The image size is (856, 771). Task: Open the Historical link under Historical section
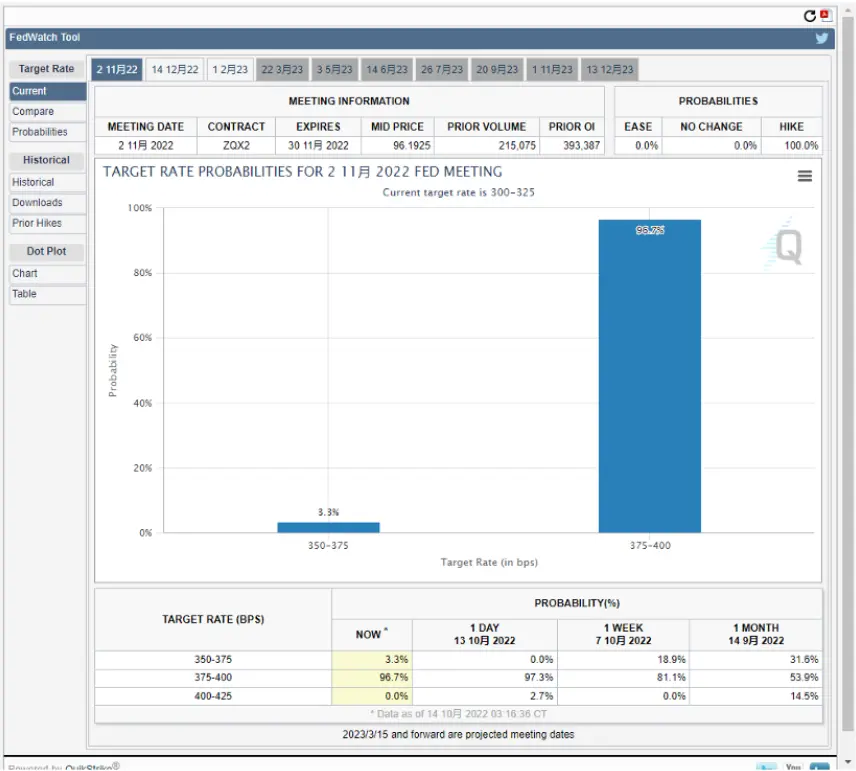pyautogui.click(x=47, y=182)
